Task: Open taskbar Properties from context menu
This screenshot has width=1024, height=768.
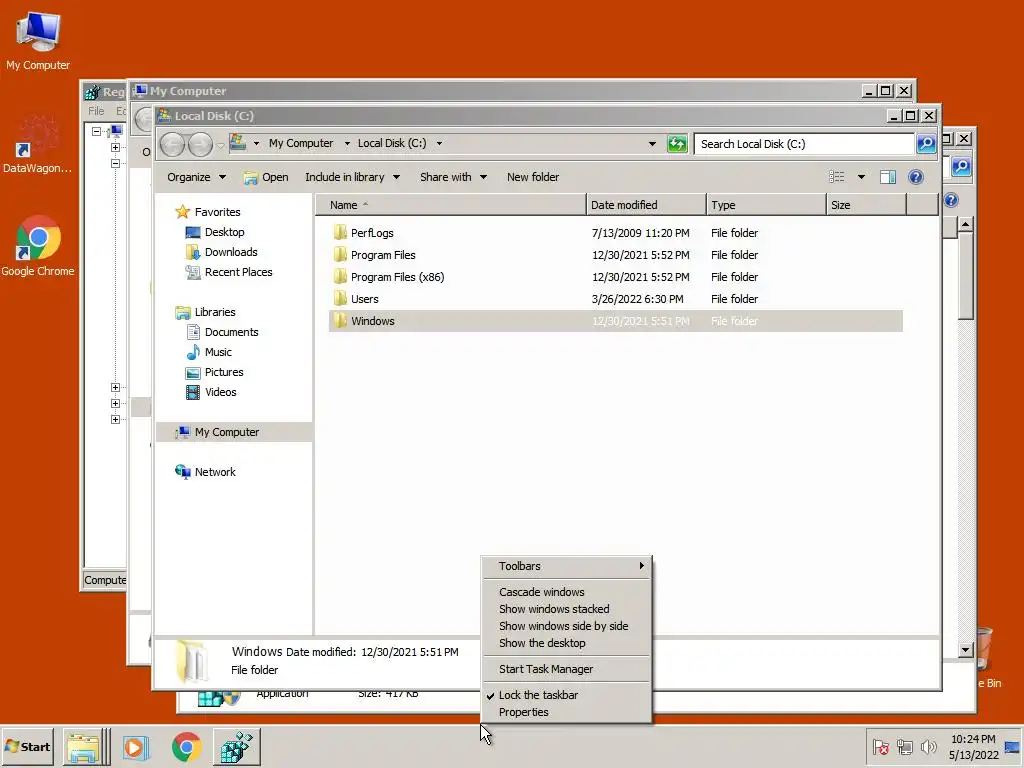Action: [x=567, y=712]
